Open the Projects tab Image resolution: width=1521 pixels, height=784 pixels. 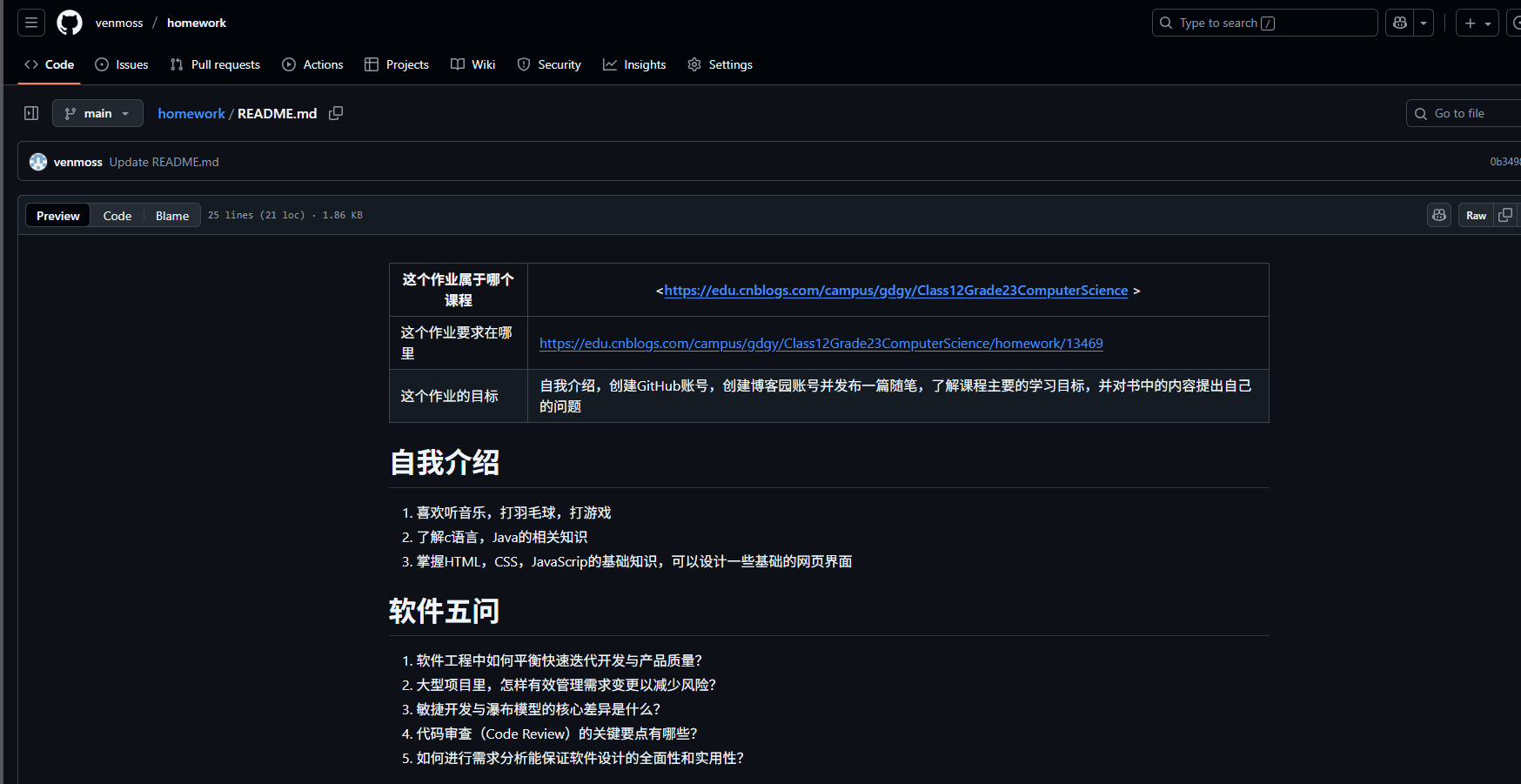pyautogui.click(x=397, y=64)
